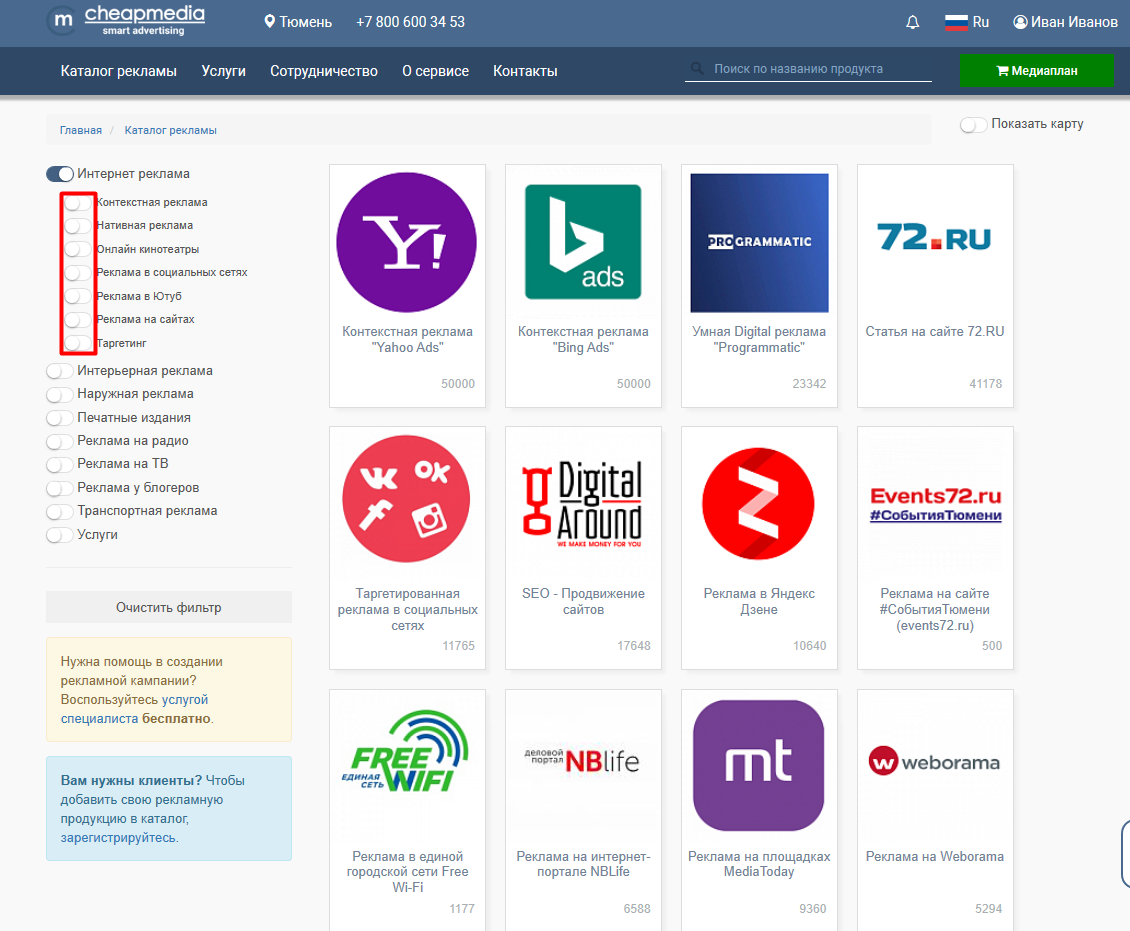Click the user avatar icon for Иван Иванов
This screenshot has height=931, width=1130.
point(1020,22)
